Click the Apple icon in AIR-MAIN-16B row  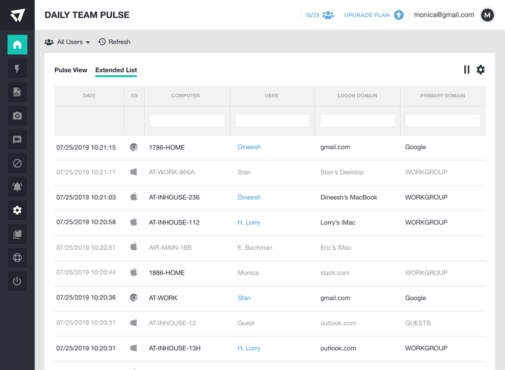pos(134,247)
